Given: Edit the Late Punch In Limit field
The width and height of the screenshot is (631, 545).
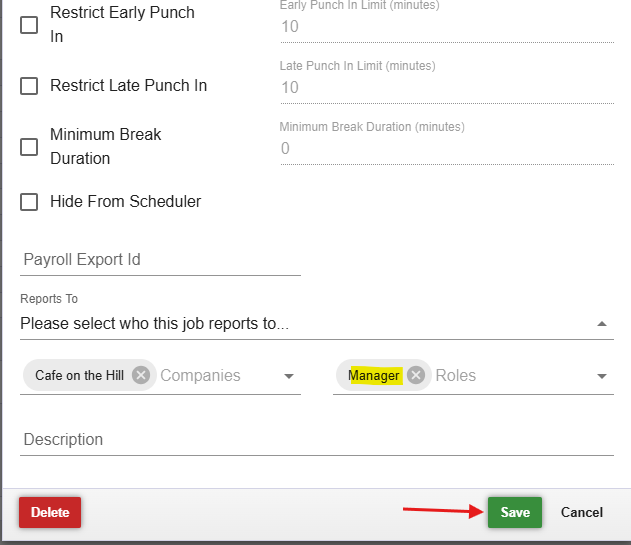Looking at the screenshot, I should click(x=446, y=88).
